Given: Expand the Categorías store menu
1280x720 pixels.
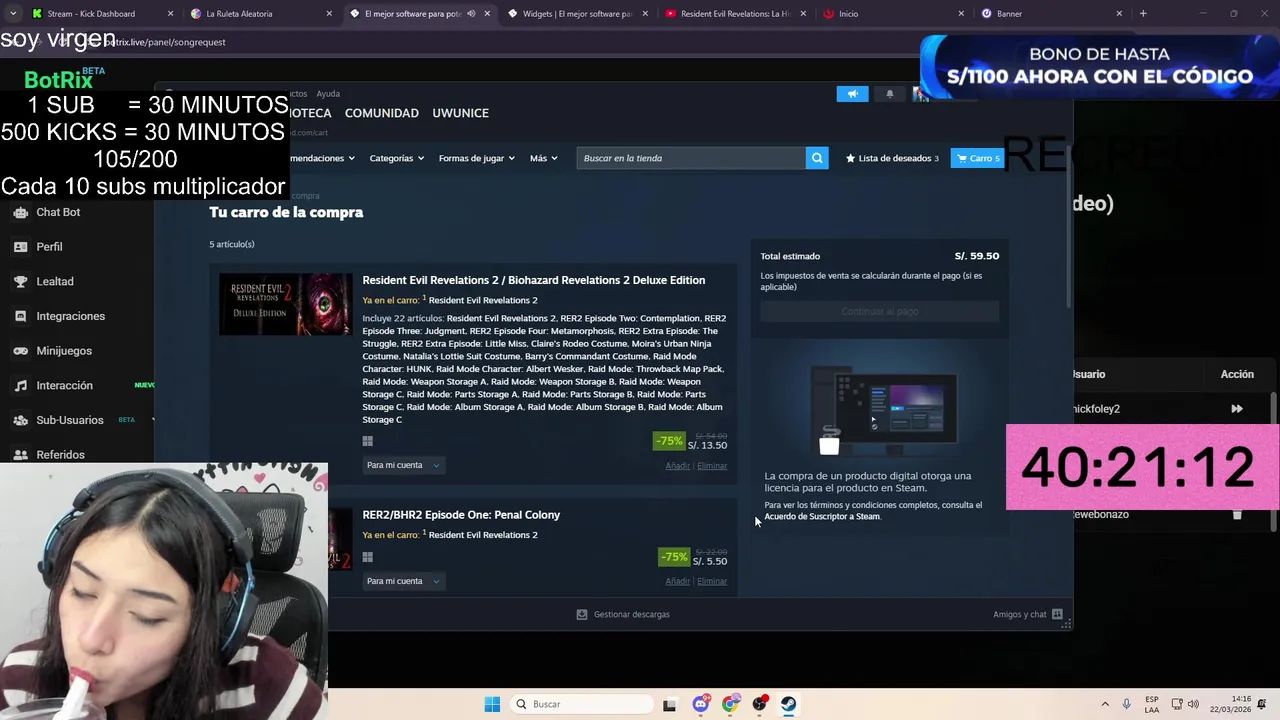Looking at the screenshot, I should pos(396,158).
